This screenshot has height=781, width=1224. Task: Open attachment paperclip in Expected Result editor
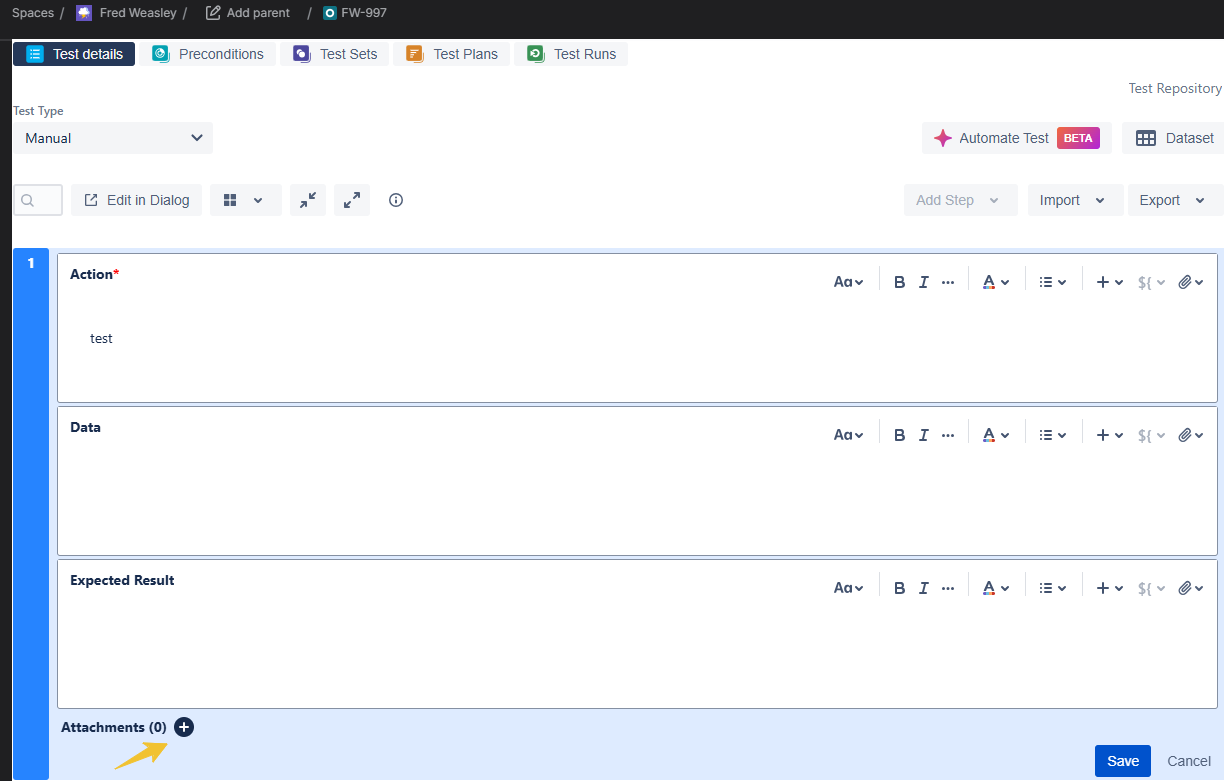1190,588
